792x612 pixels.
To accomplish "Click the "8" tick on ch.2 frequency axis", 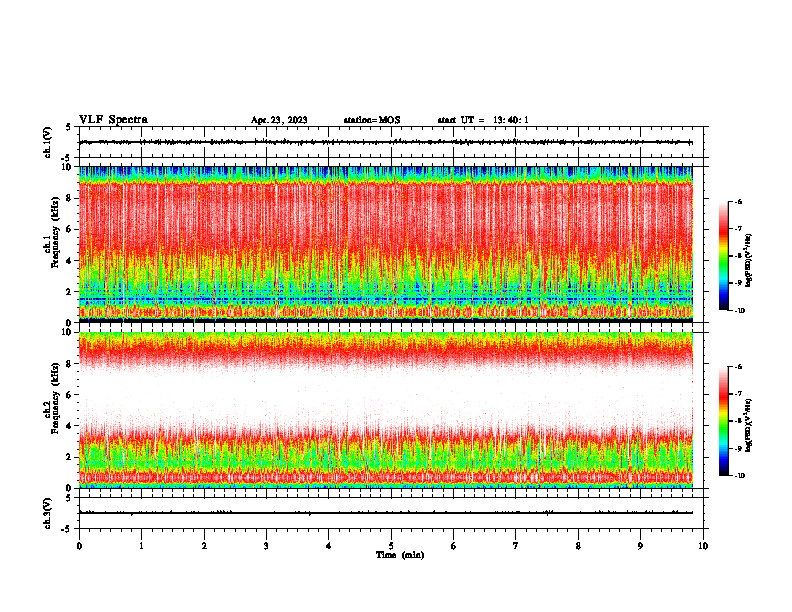I will tap(70, 364).
